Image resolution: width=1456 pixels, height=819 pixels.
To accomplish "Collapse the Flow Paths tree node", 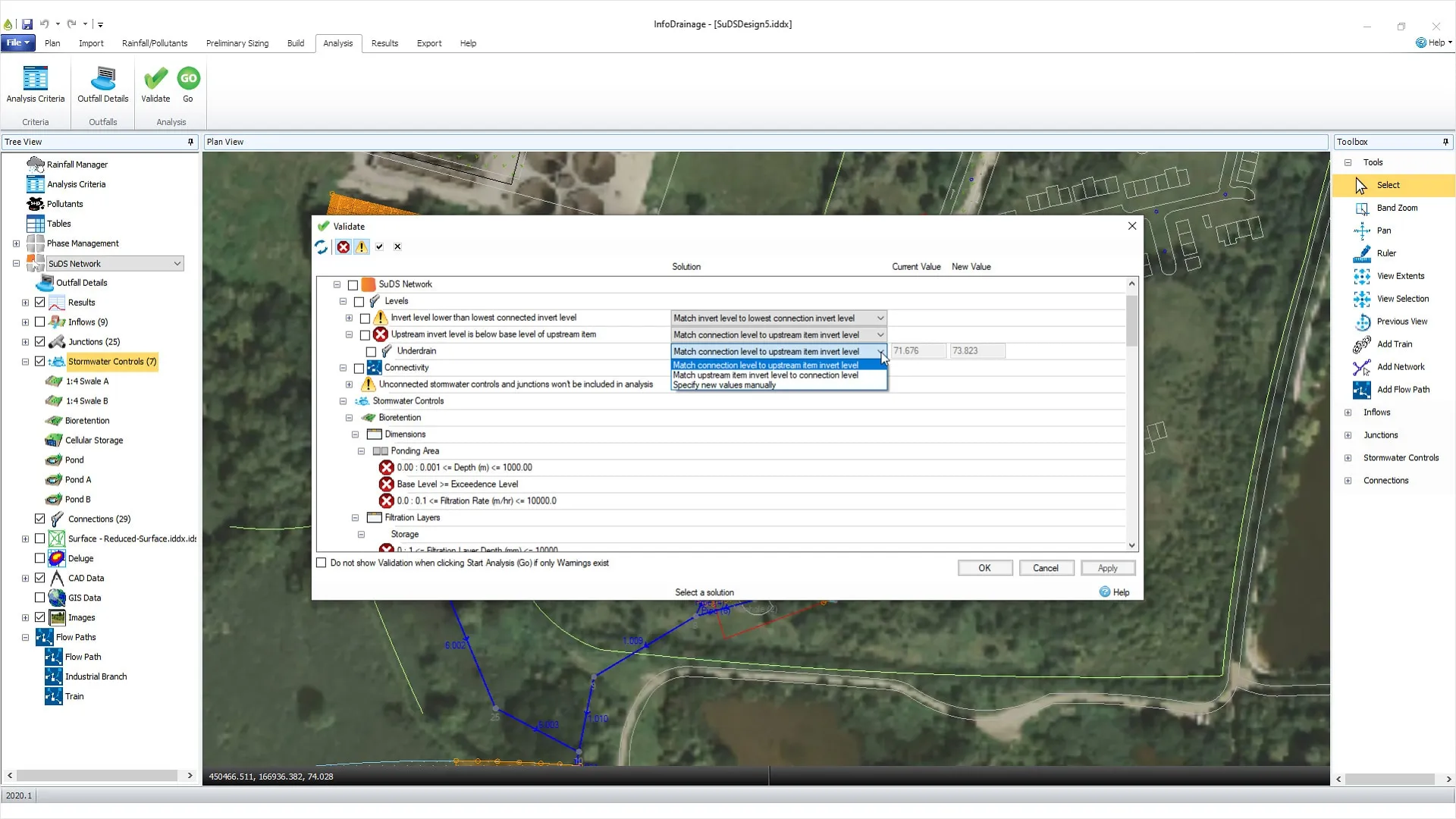I will click(25, 638).
